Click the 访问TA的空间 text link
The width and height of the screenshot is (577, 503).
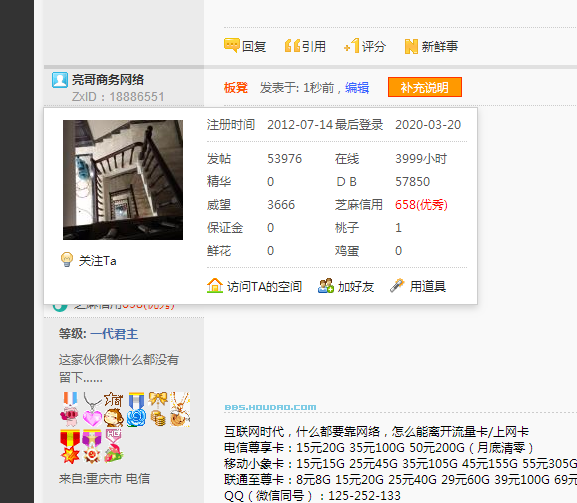click(264, 286)
